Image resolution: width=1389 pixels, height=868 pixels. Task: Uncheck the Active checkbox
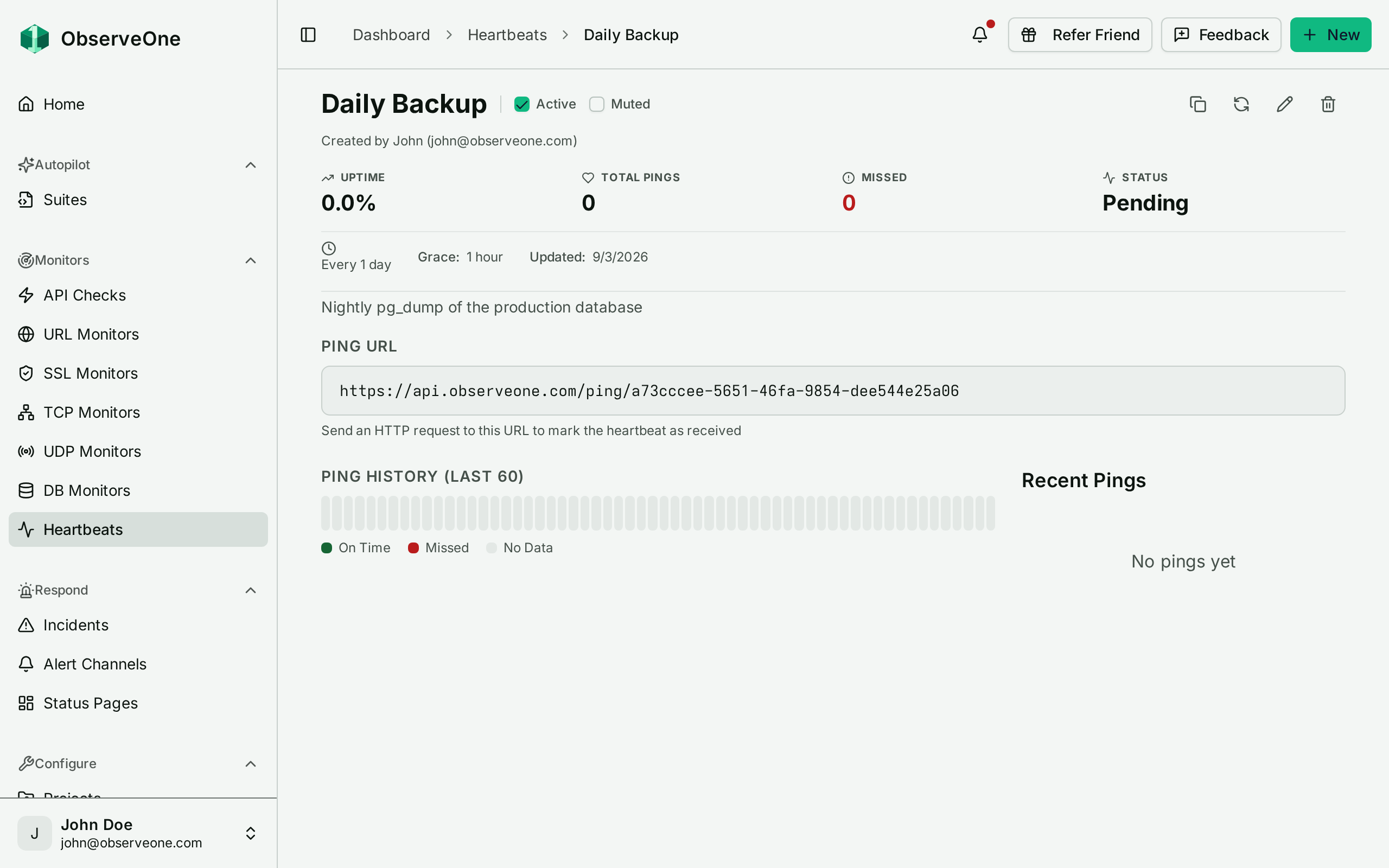pos(522,104)
